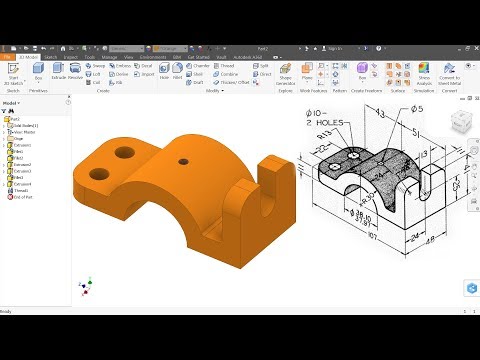Viewport: 480px width, 360px height.
Task: Apply the Shell tool
Action: (x=194, y=74)
